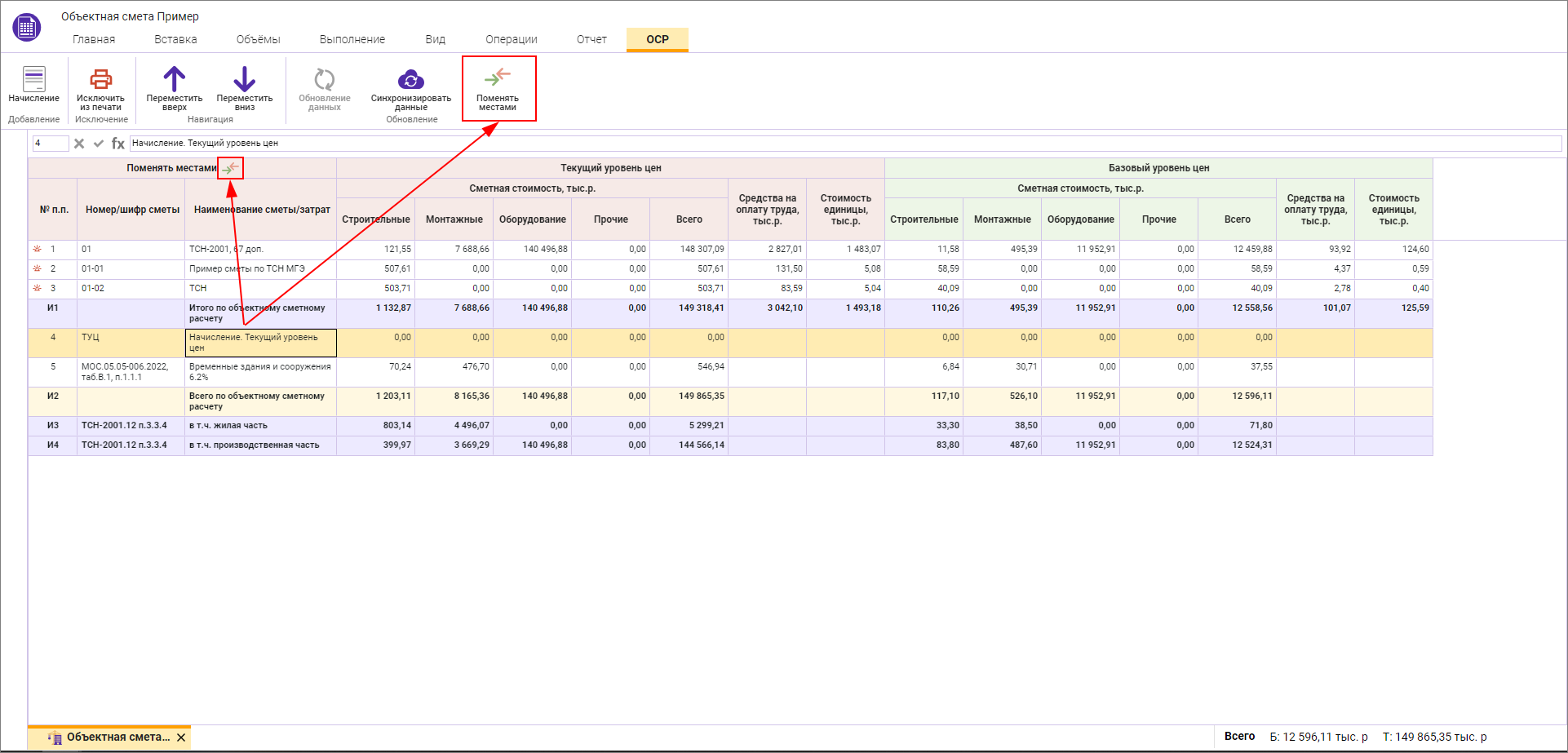Click Номер/шифр сметы column header
Screen dimensions: 1568x753
click(132, 210)
